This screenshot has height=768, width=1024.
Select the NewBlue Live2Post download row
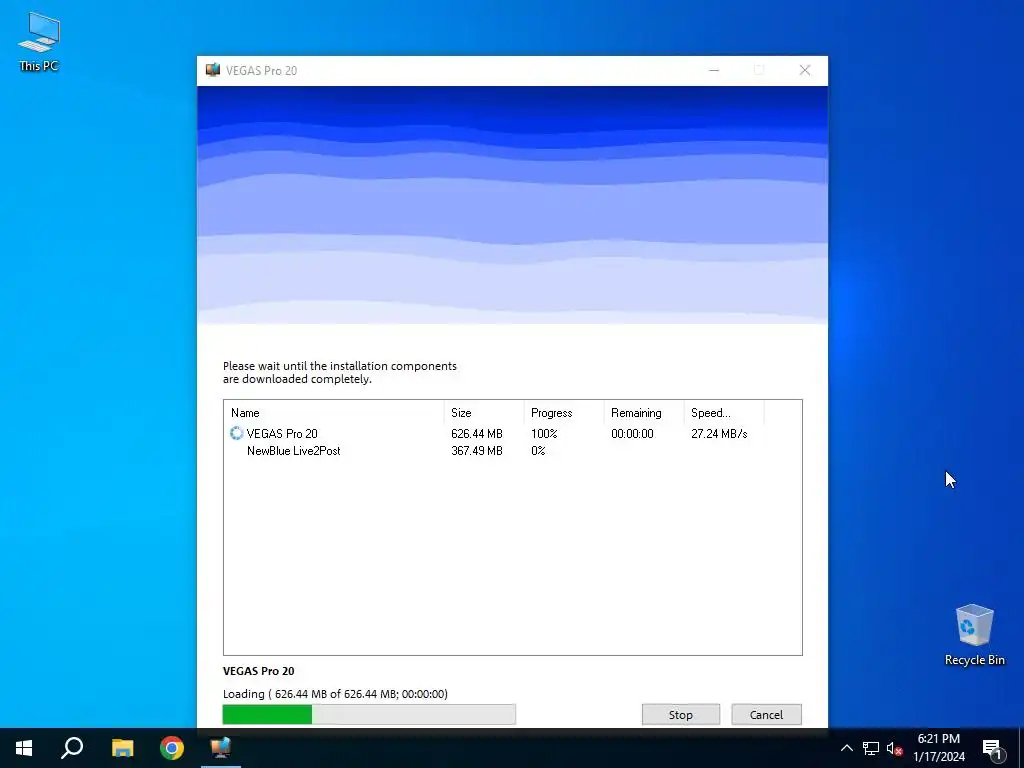tap(513, 451)
